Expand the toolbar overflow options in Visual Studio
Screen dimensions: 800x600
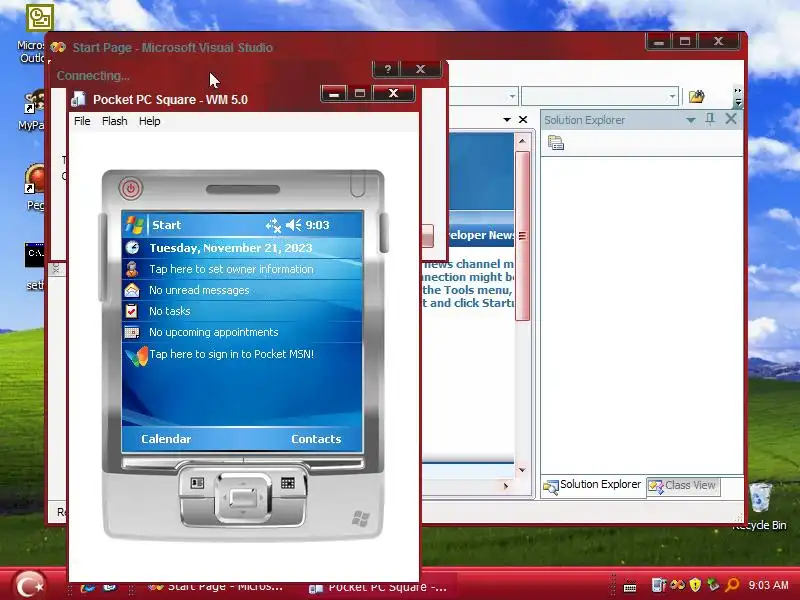[738, 96]
